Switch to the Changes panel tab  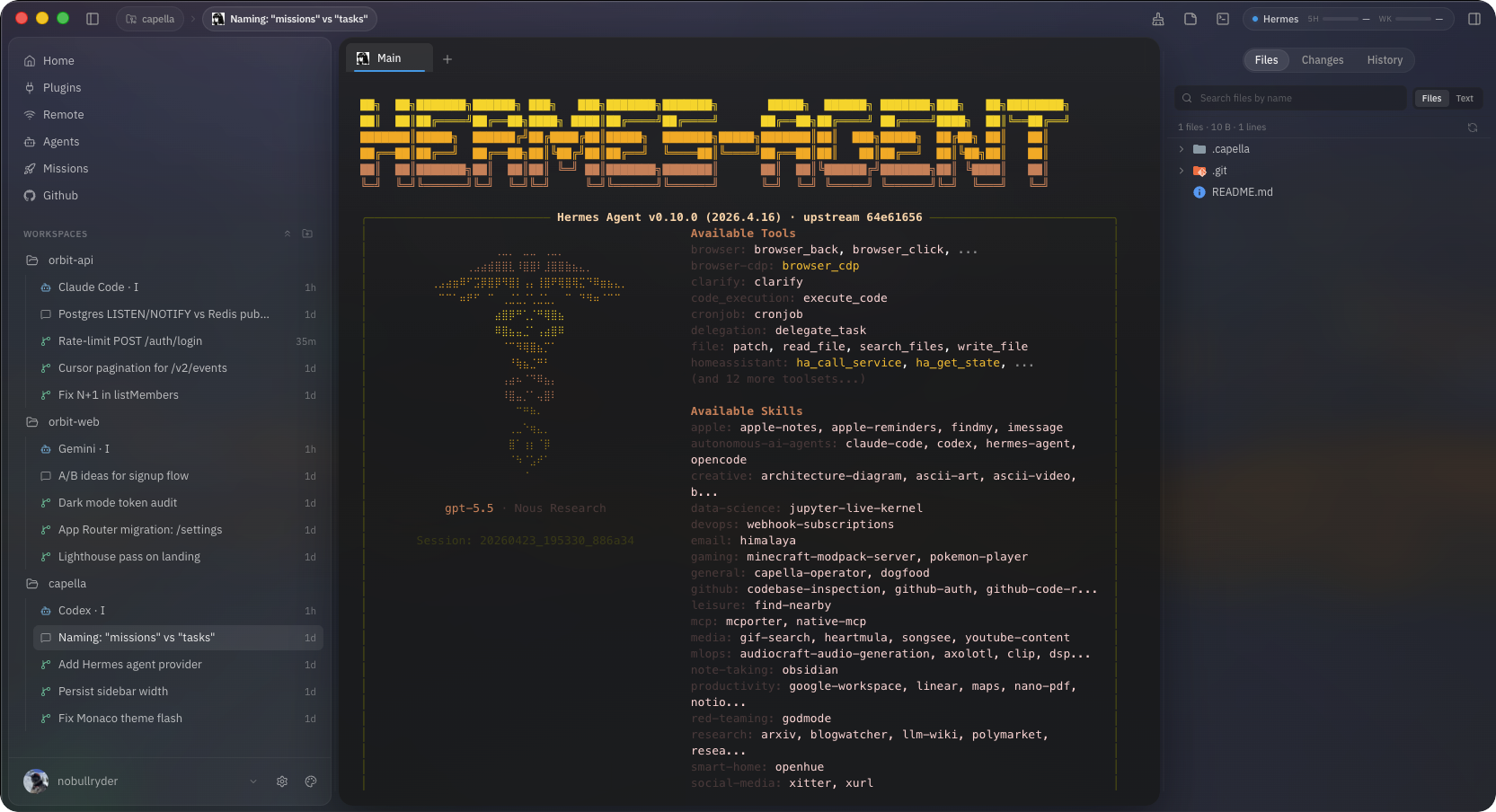click(1323, 60)
